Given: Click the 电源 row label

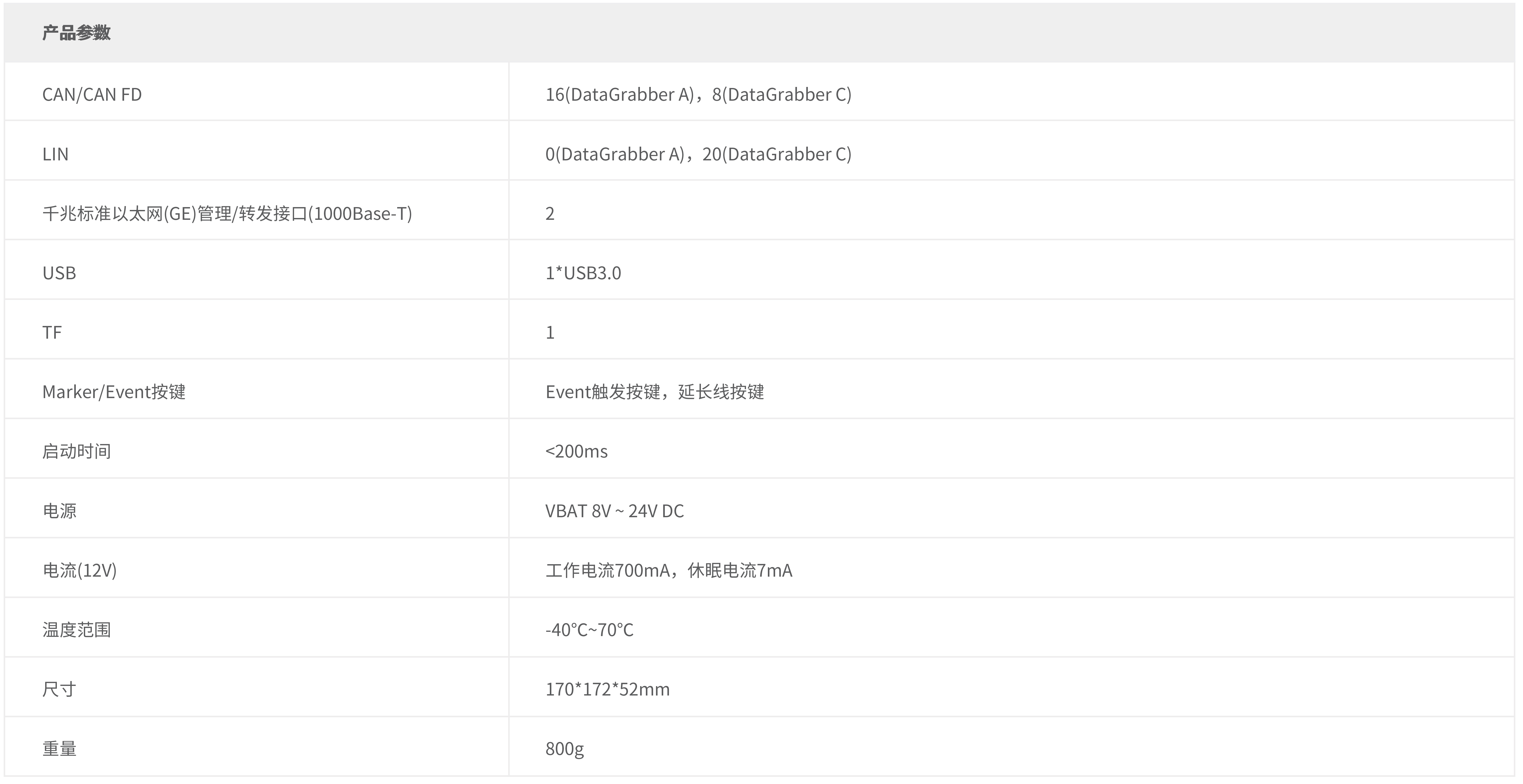Looking at the screenshot, I should [x=59, y=511].
